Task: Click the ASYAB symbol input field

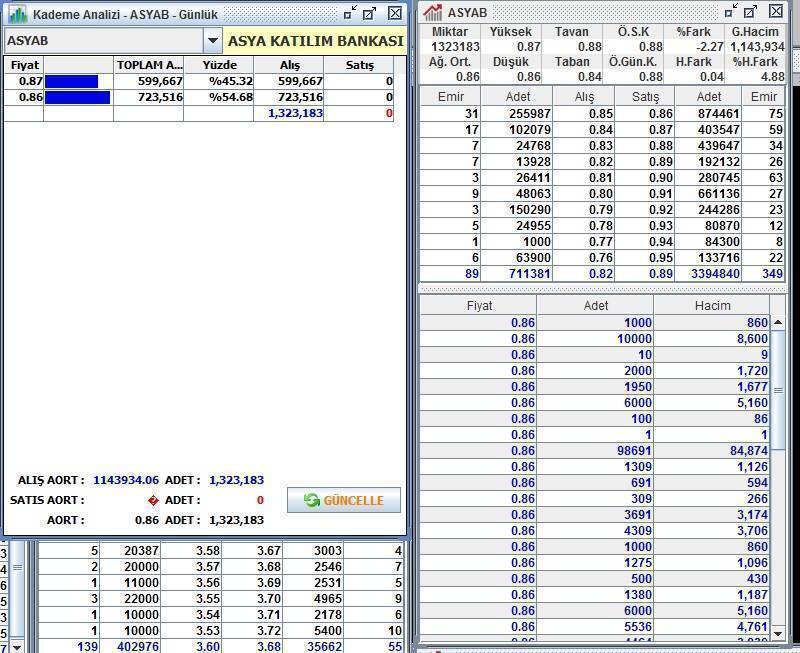Action: click(x=103, y=41)
